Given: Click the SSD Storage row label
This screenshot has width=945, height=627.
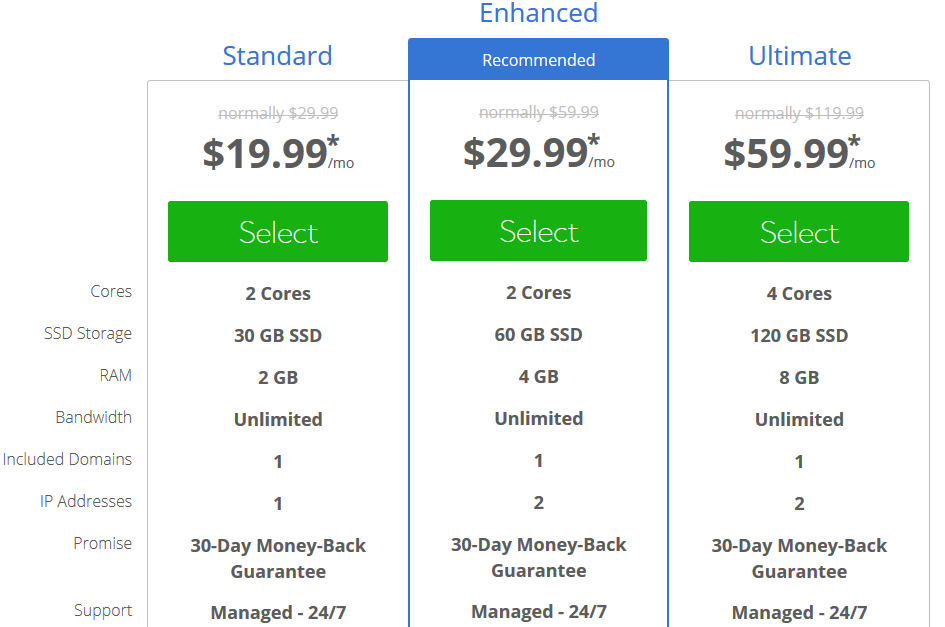Looking at the screenshot, I should click(88, 333).
